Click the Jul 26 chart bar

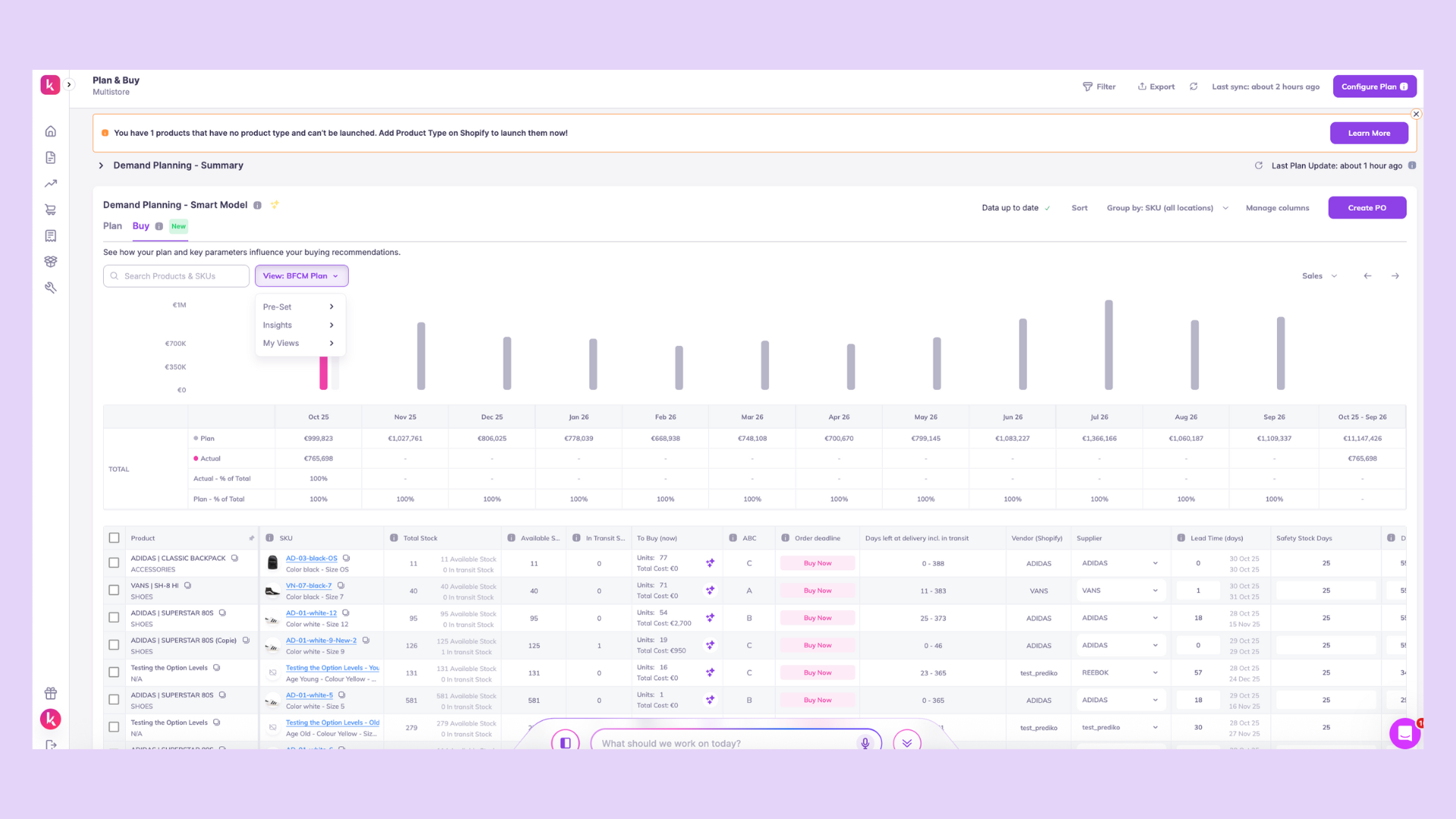1109,345
